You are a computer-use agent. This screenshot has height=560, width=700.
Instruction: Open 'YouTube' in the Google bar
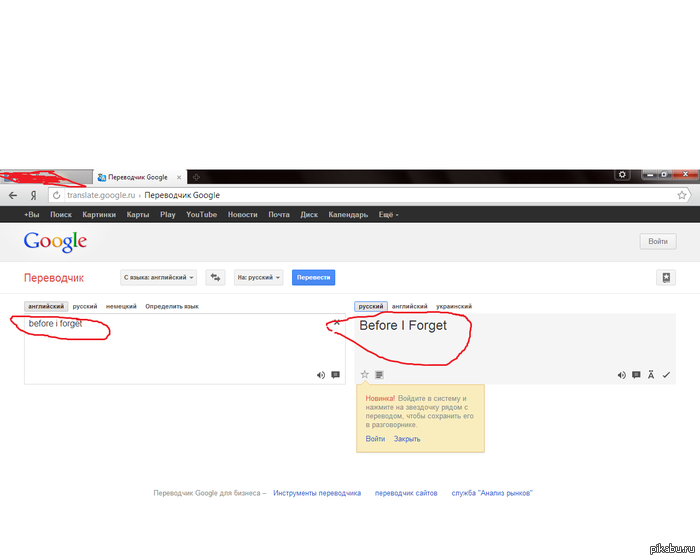click(x=201, y=215)
